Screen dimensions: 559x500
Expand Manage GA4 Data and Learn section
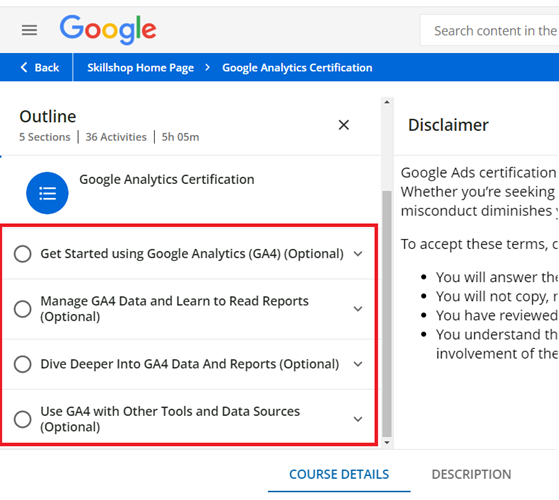coord(358,309)
